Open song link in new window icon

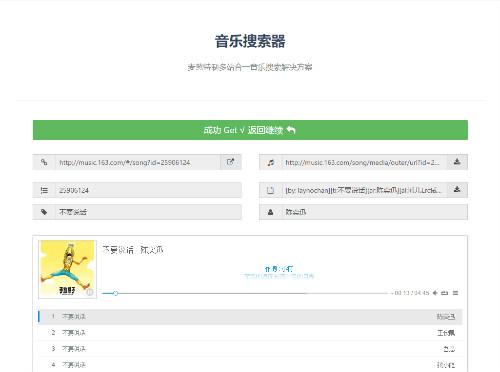click(x=230, y=162)
